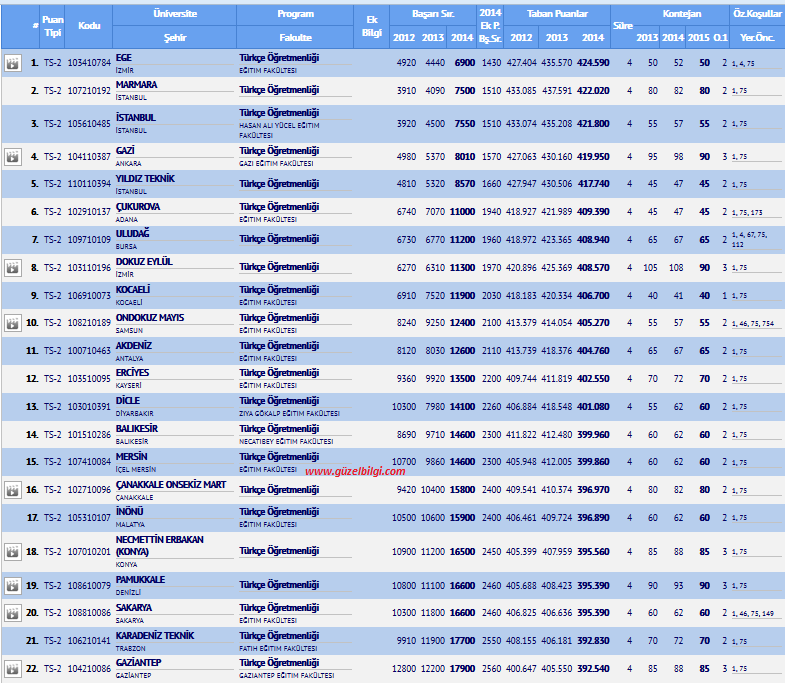Click the Kontenjan column header
The height and width of the screenshot is (683, 785).
point(681,14)
